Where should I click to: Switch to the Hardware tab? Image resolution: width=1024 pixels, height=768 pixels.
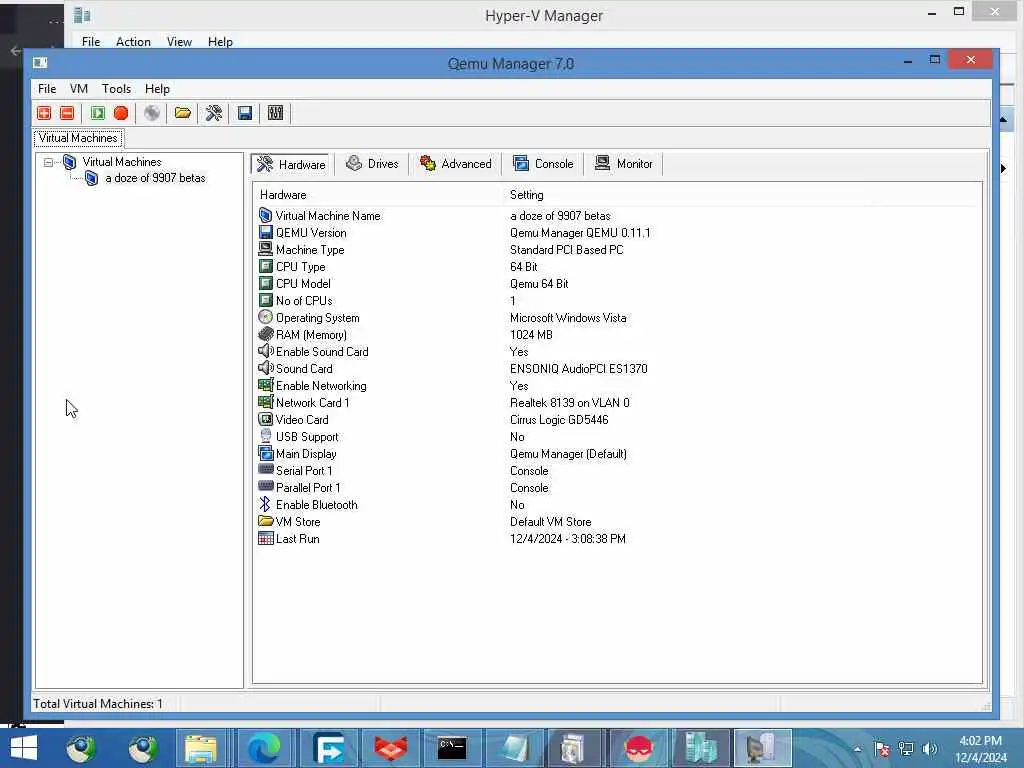(x=291, y=164)
